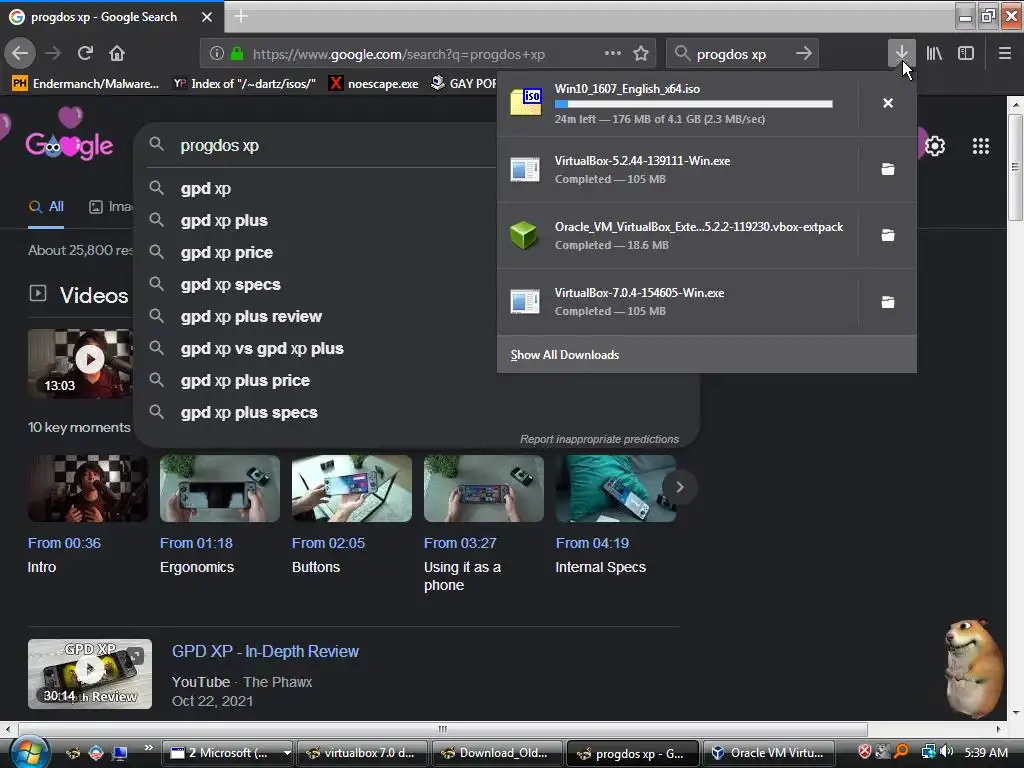Image resolution: width=1024 pixels, height=768 pixels.
Task: Open the Internal Specs key moment thumbnail
Action: pyautogui.click(x=616, y=488)
